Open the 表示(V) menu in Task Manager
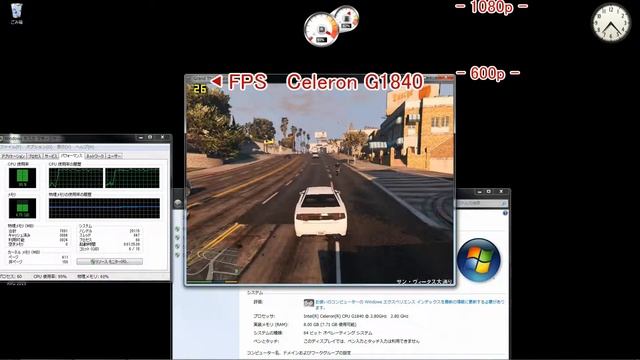640x360 pixels. tap(64, 147)
